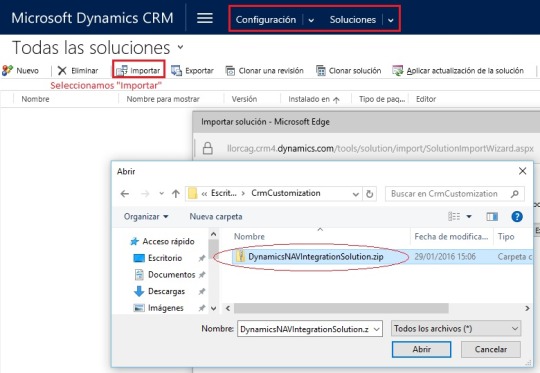Click the Escrit... breadcrumb segment
Screen dimensions: 540x373
(x=224, y=193)
